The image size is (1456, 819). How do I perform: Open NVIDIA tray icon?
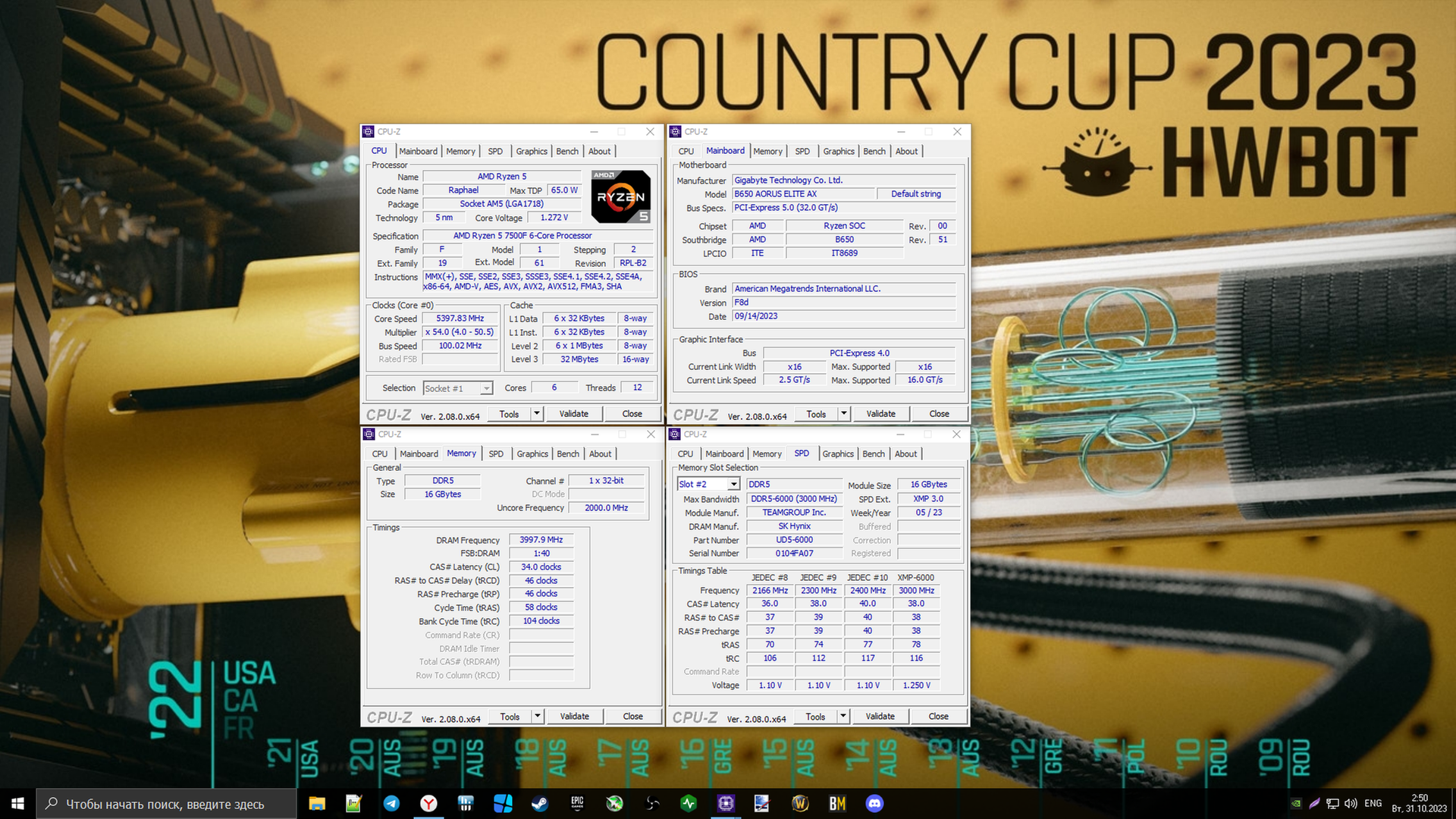coord(1297,804)
